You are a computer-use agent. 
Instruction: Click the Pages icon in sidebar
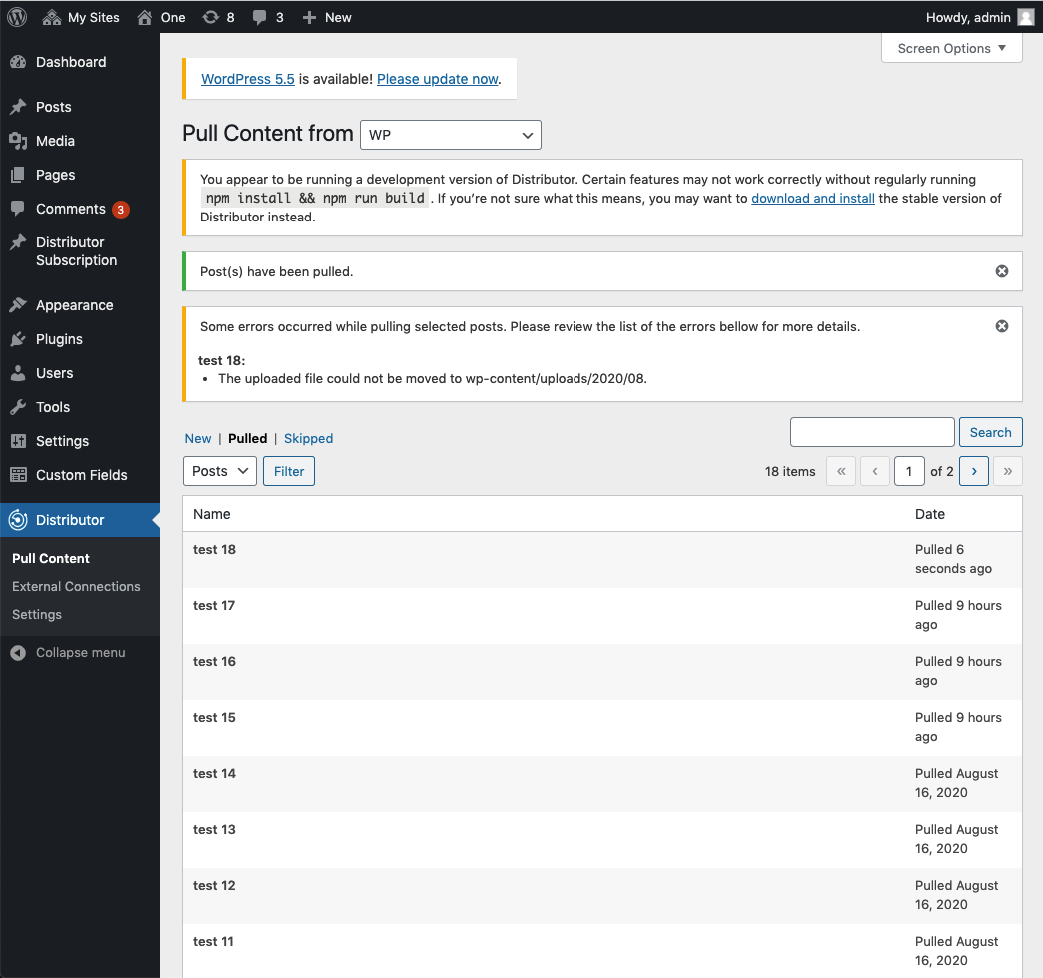click(x=18, y=174)
